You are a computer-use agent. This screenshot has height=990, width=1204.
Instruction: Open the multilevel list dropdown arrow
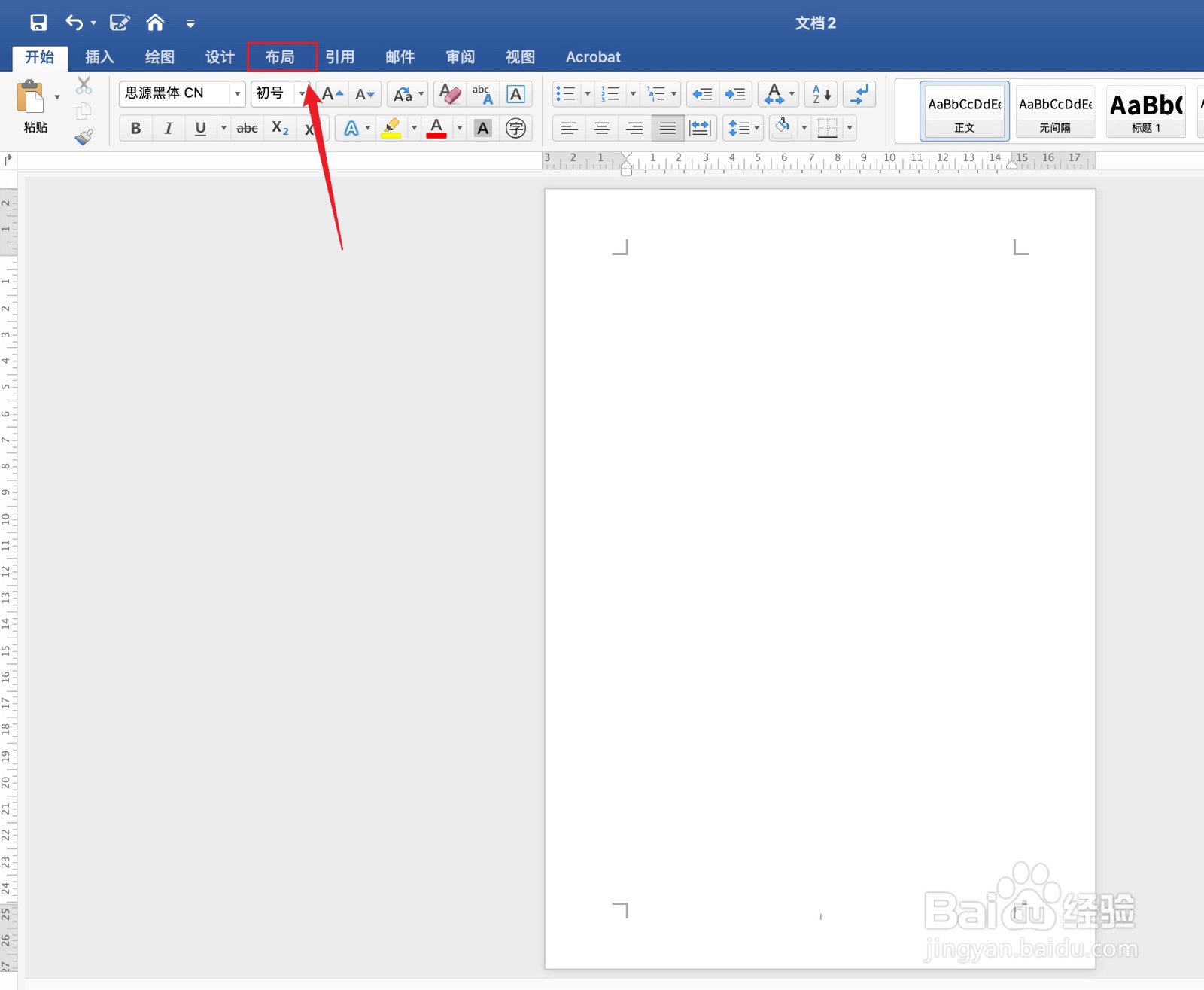pyautogui.click(x=673, y=94)
